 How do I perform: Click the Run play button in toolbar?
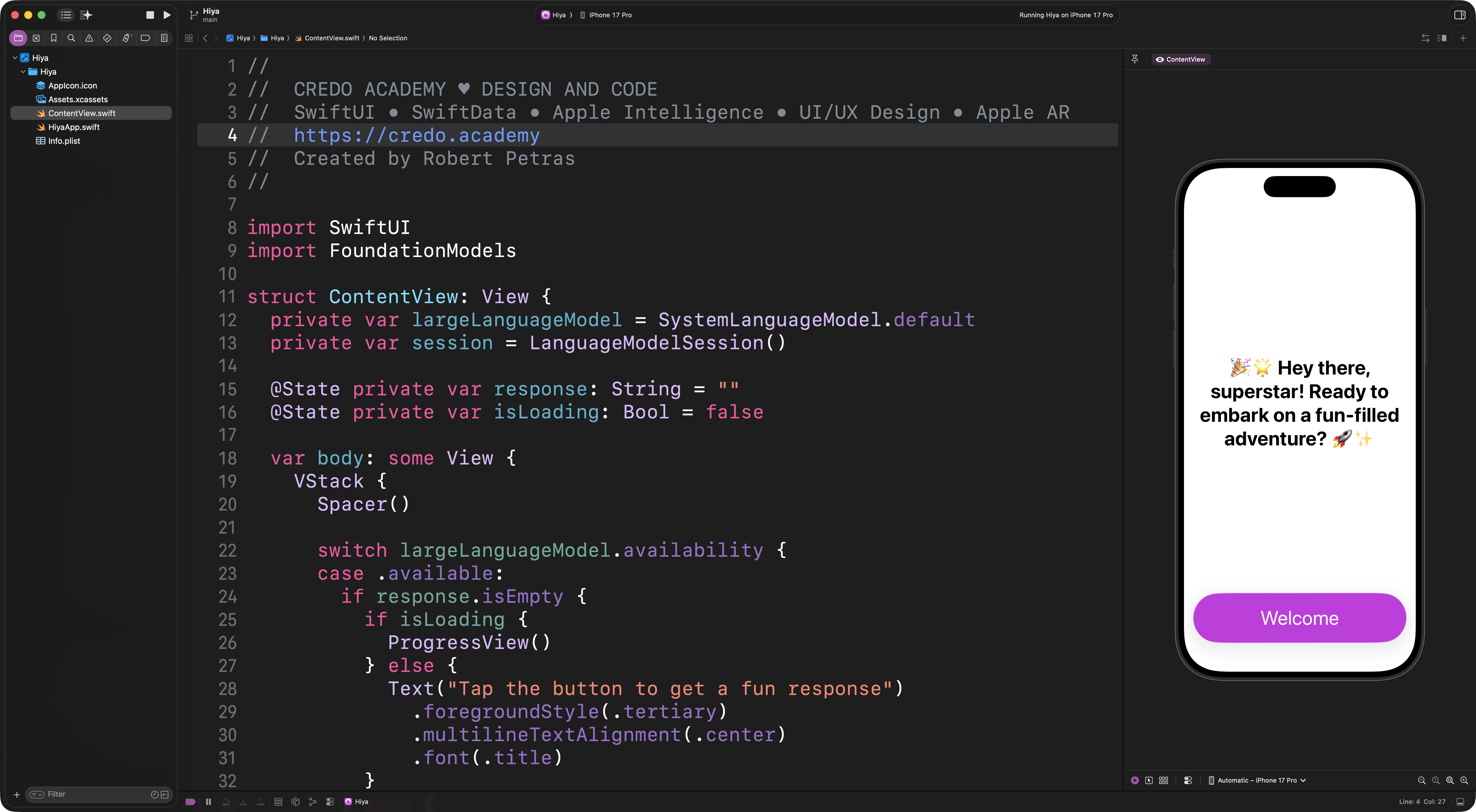[167, 15]
